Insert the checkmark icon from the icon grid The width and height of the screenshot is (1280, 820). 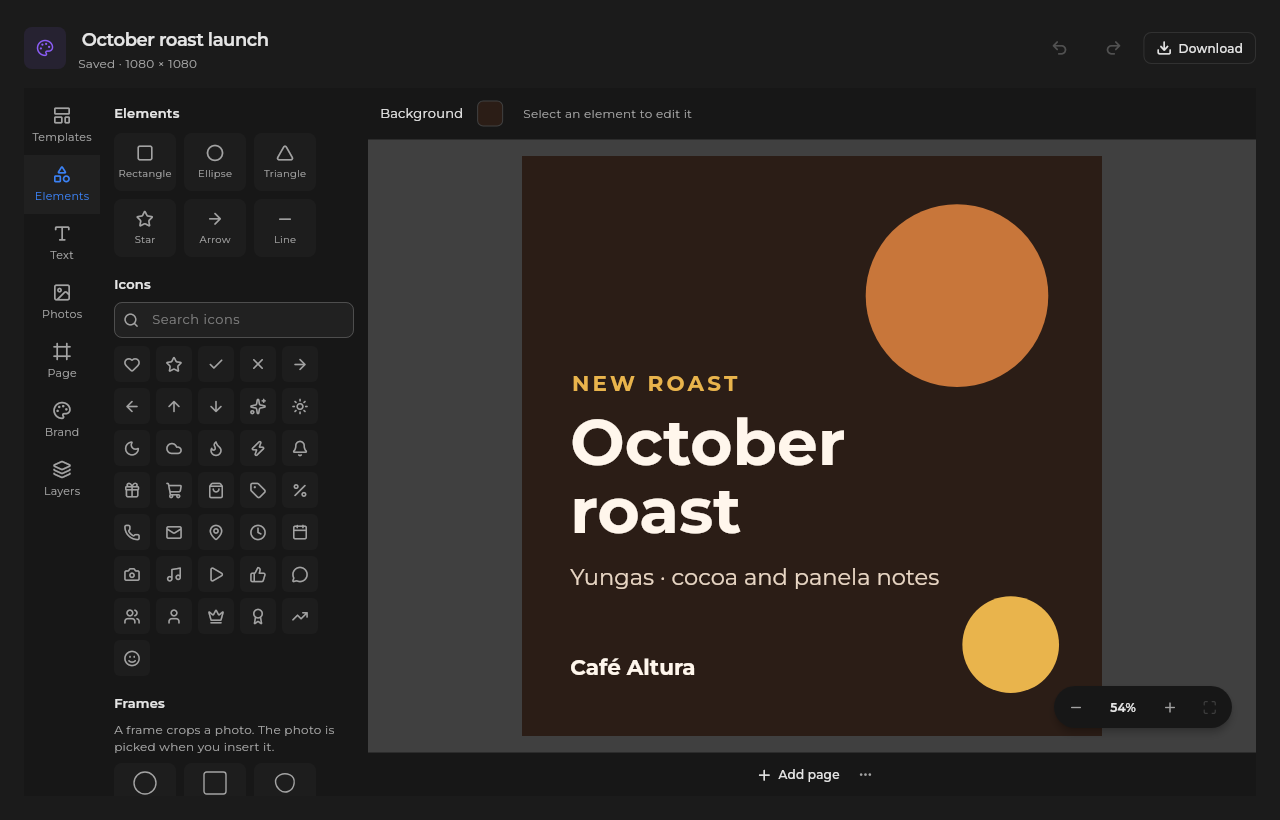click(216, 364)
